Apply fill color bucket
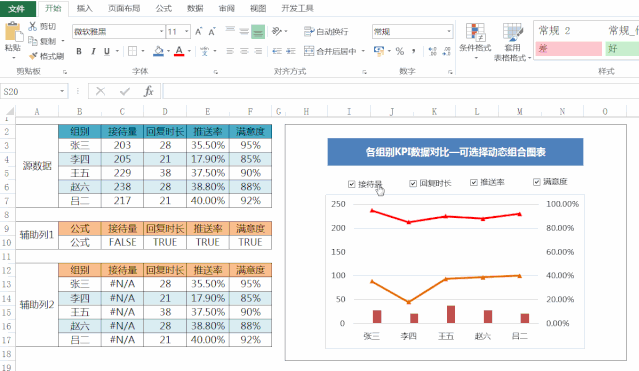Screen dimensions: 639x371 point(159,51)
